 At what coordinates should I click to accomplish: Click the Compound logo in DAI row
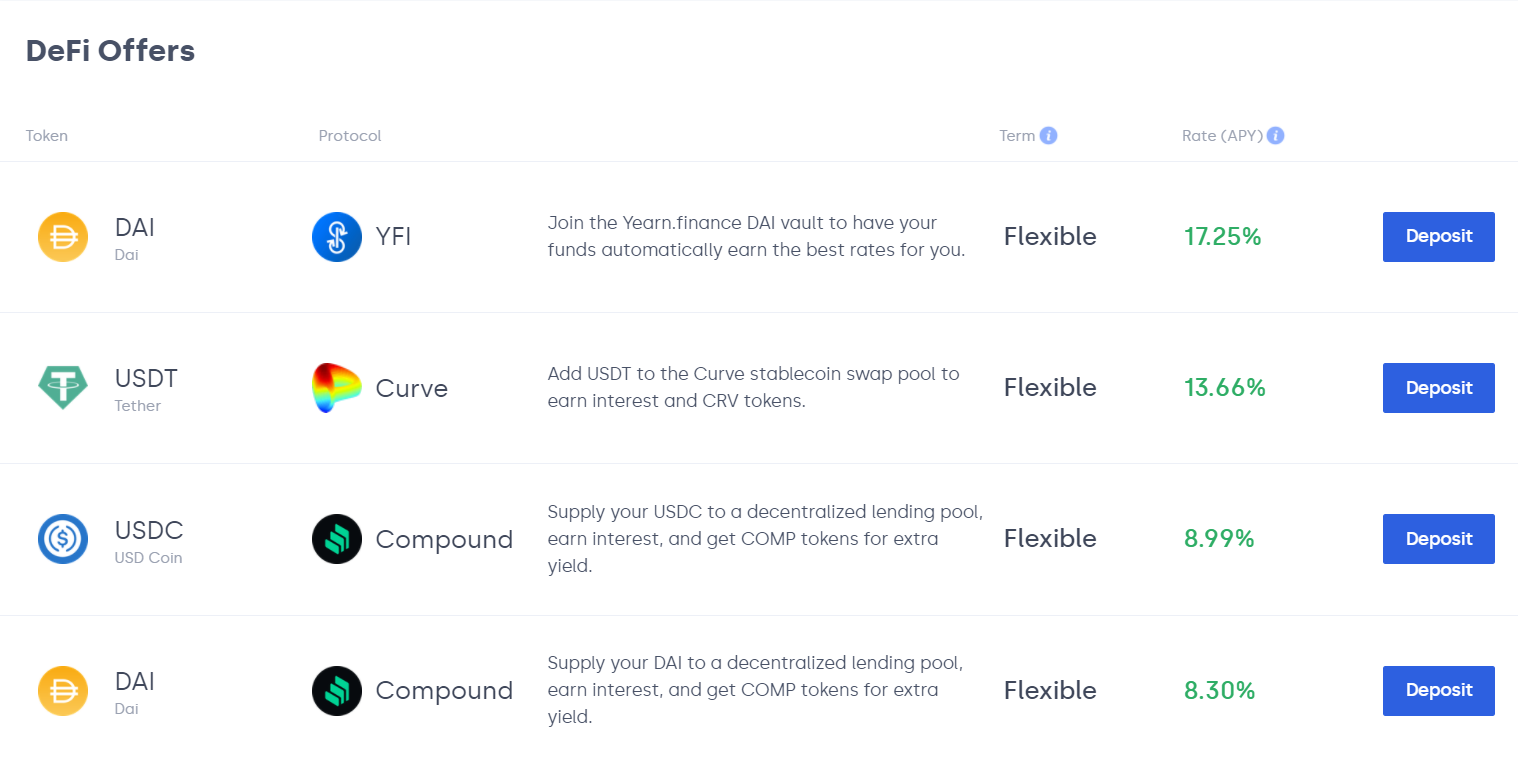337,691
